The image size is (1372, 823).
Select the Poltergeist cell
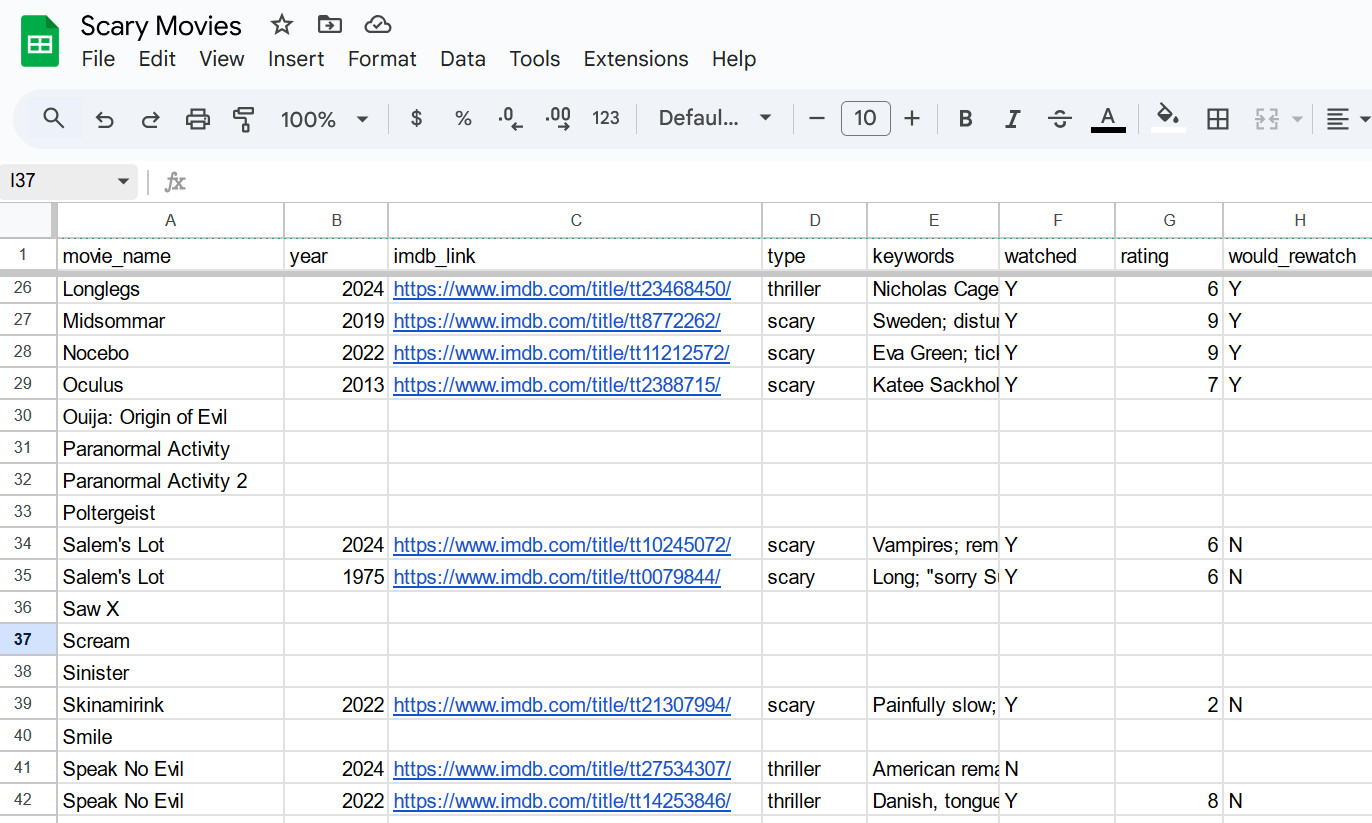click(171, 513)
